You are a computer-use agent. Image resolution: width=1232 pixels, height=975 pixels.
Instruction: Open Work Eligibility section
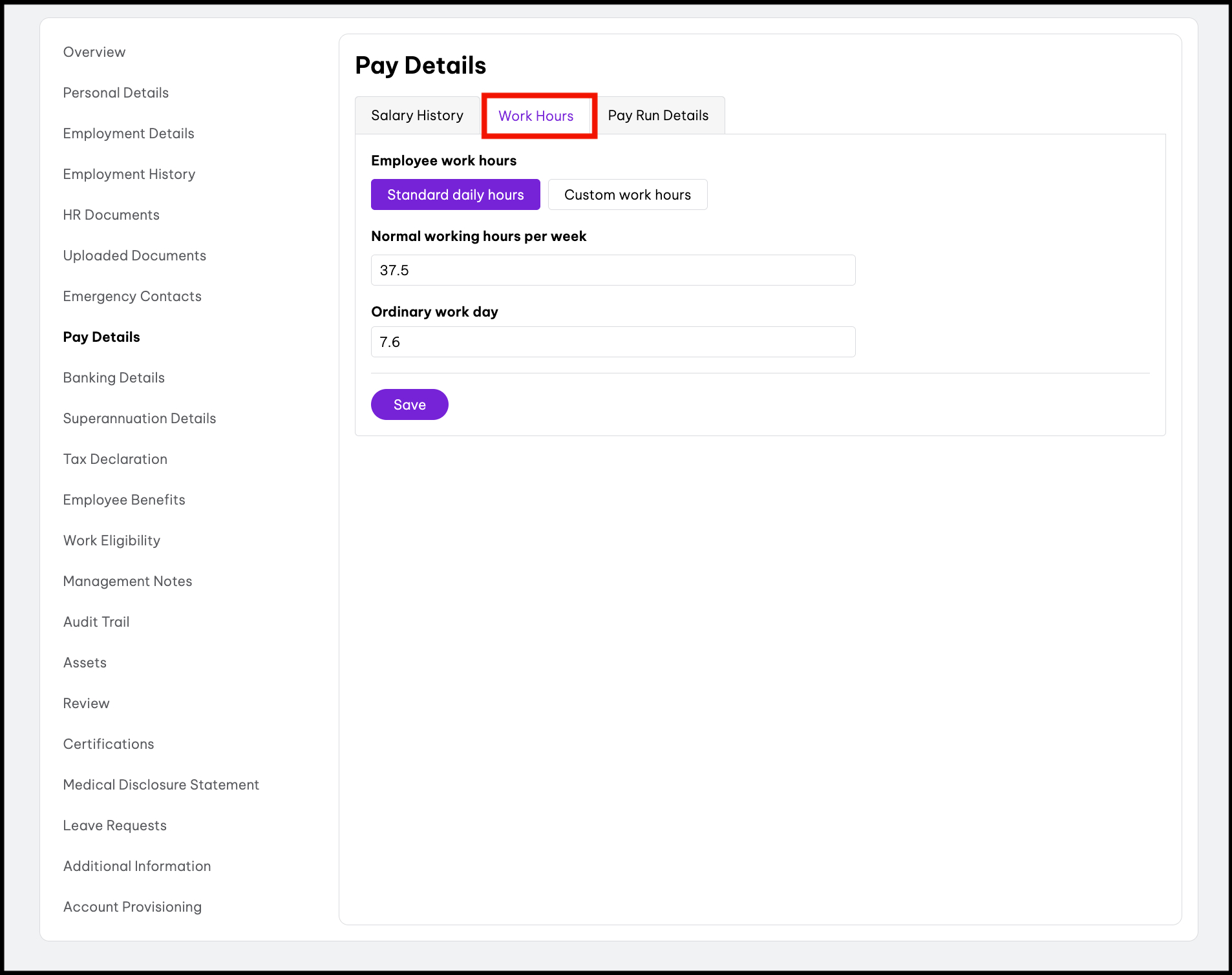112,541
